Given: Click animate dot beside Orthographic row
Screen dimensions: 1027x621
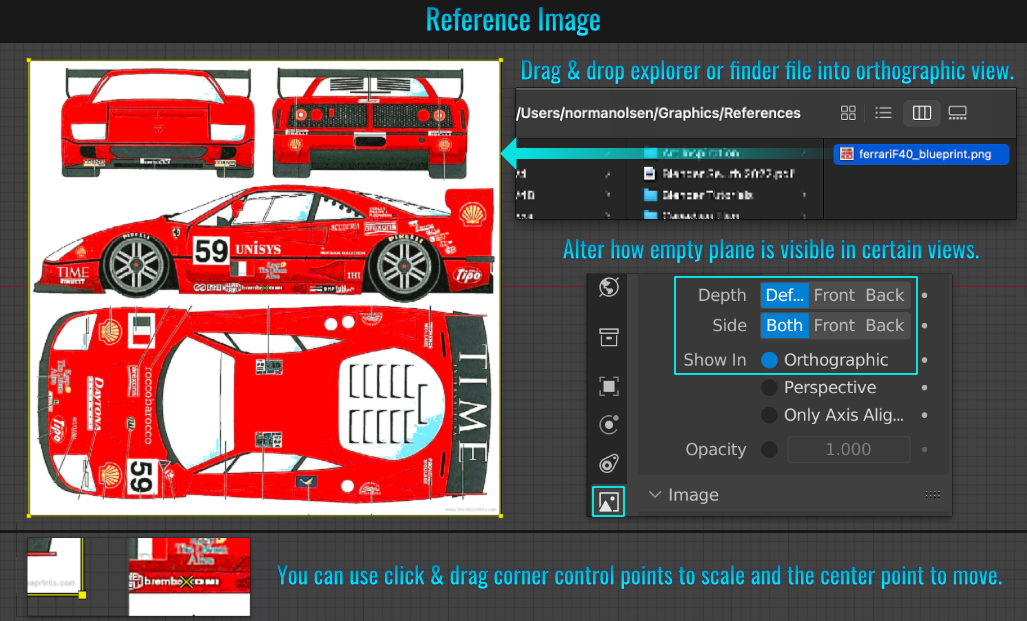Looking at the screenshot, I should pos(925,360).
